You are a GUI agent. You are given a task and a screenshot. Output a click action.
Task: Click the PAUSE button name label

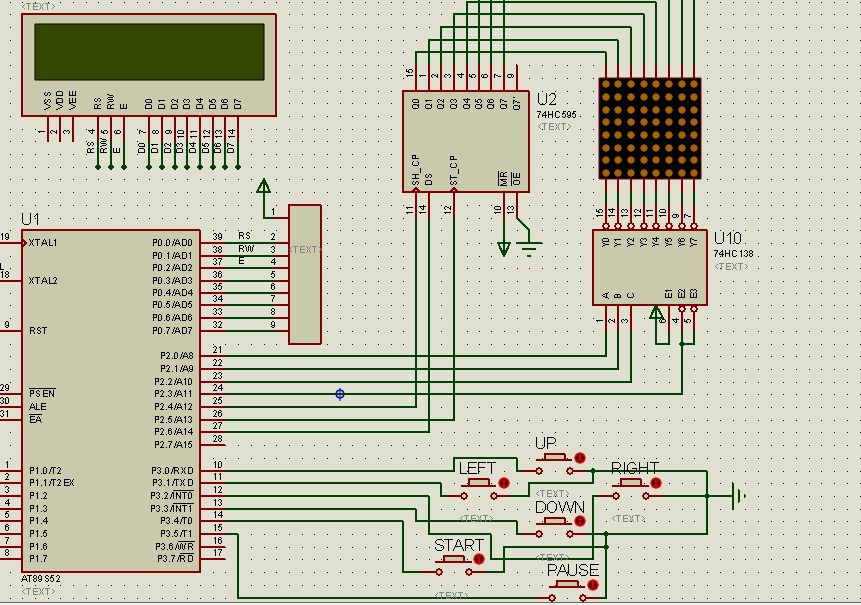click(x=573, y=570)
